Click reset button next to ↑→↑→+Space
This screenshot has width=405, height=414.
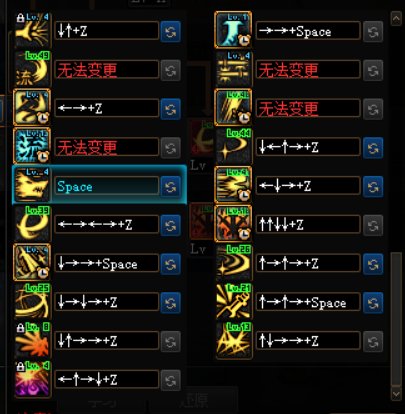373,303
